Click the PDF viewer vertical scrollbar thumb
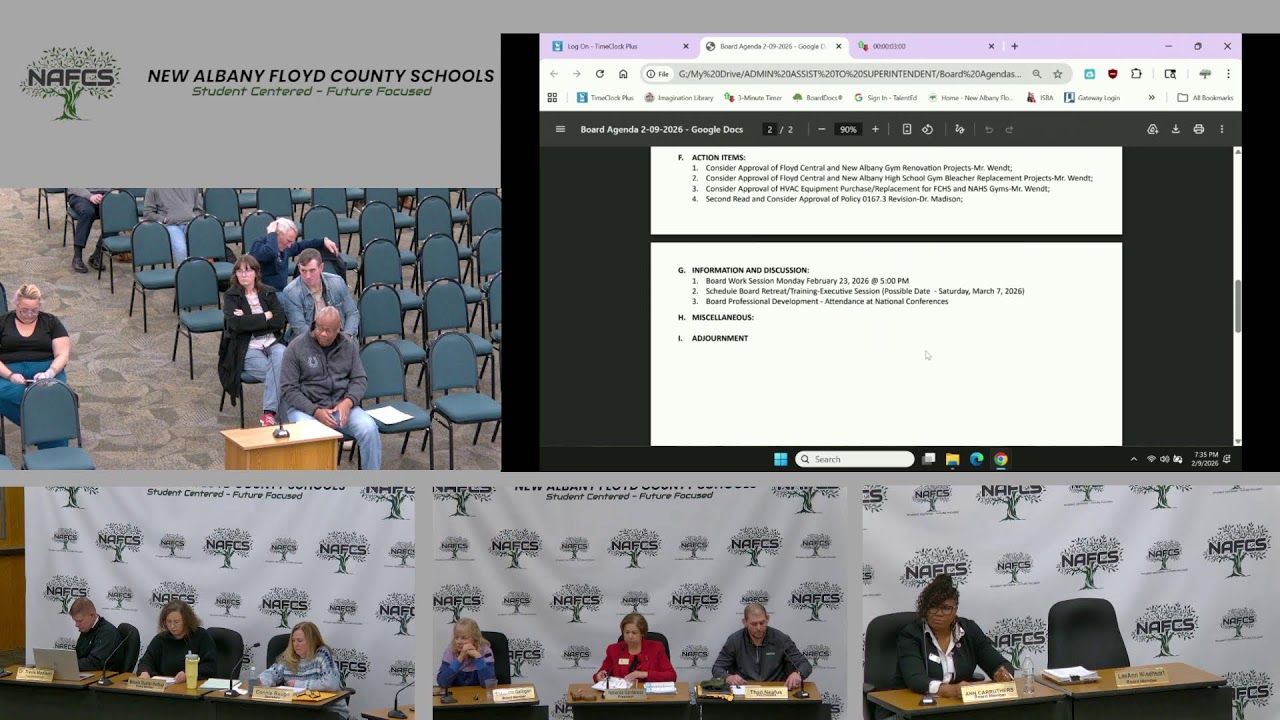This screenshot has width=1280, height=720. coord(1238,306)
